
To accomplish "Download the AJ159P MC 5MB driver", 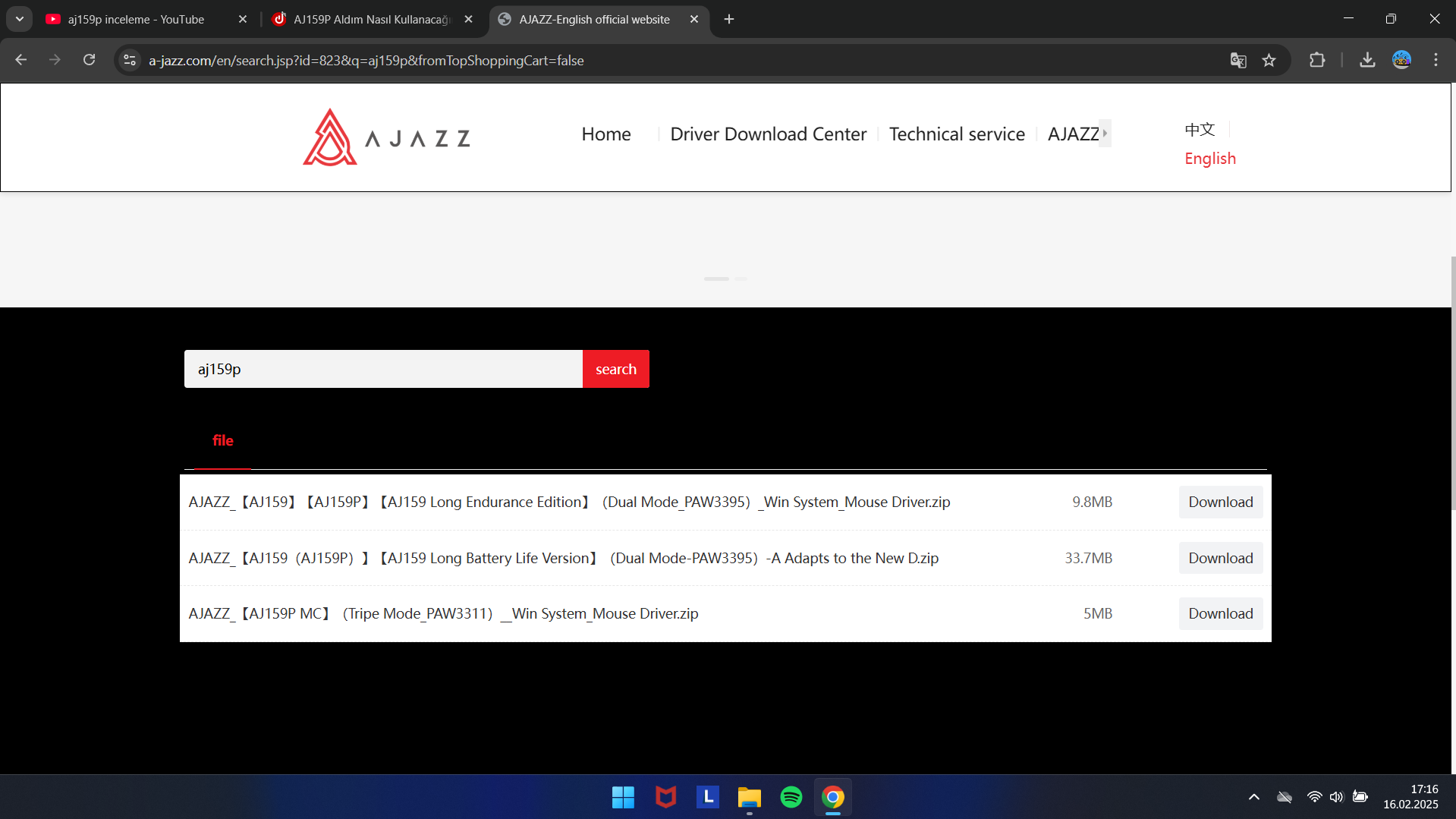I will point(1221,614).
